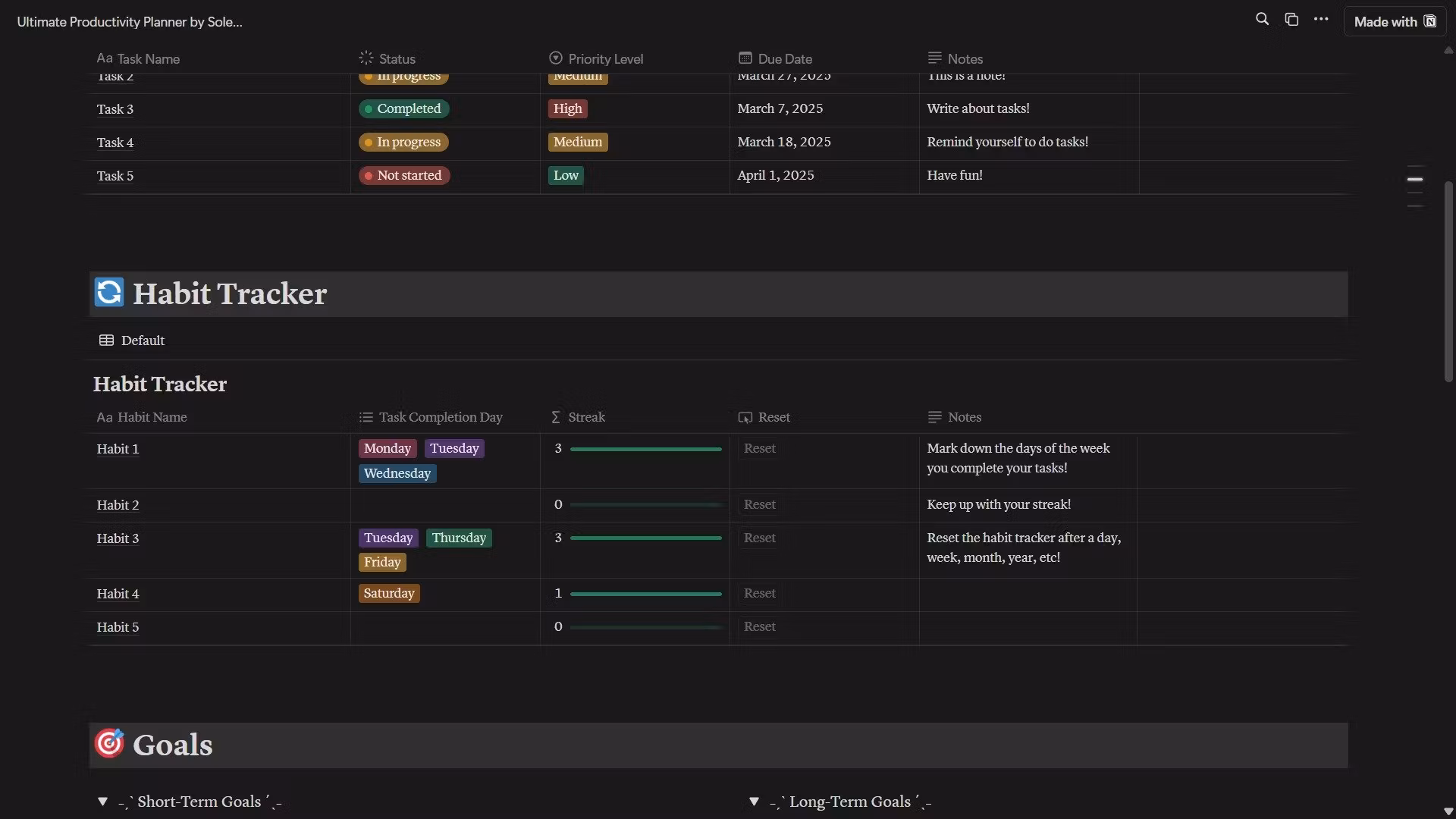Screen dimensions: 1456x819
Task: Open the Habit 3 page link
Action: (x=118, y=538)
